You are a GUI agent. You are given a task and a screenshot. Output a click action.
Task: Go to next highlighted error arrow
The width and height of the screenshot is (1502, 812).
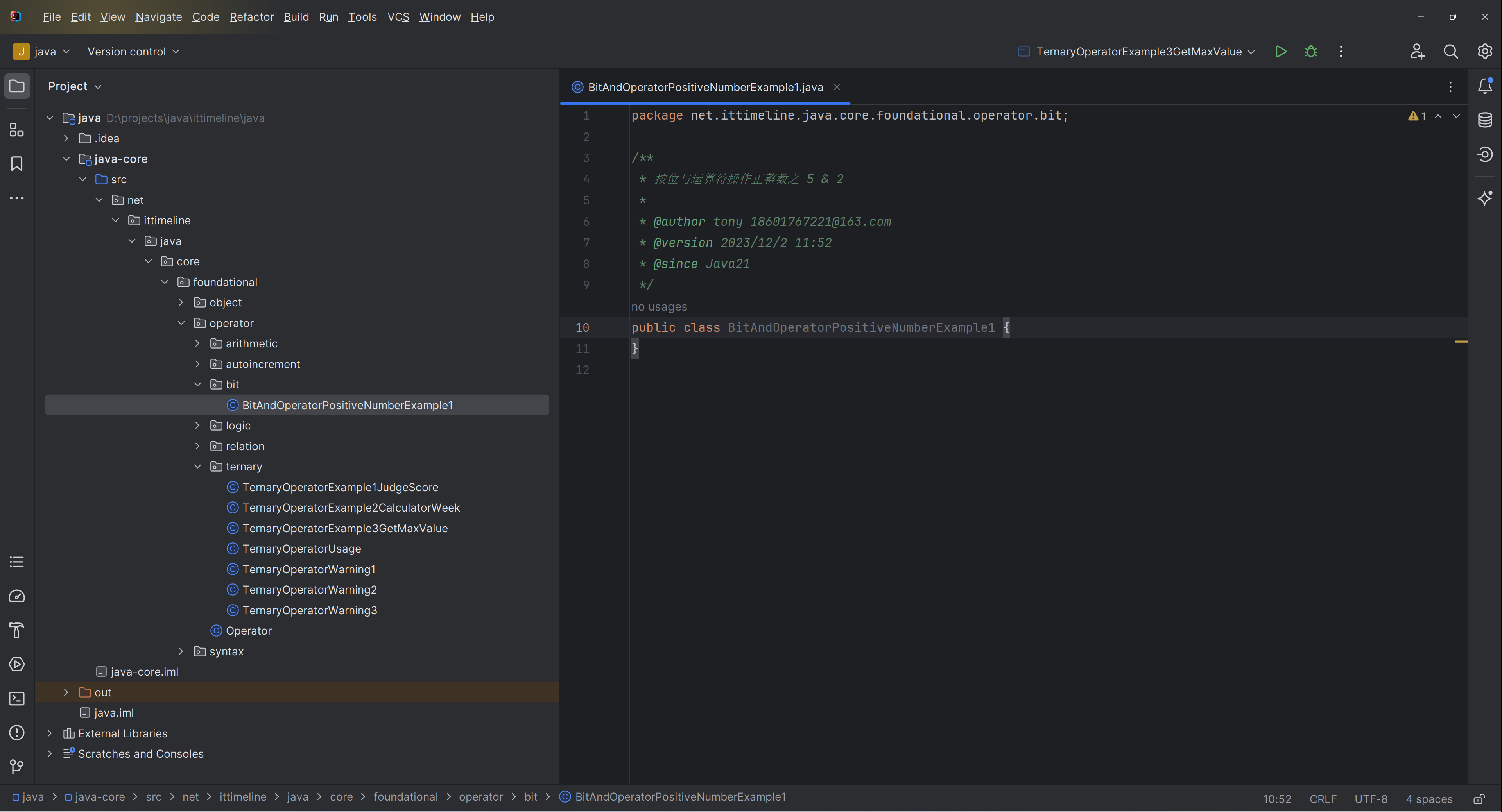click(1457, 116)
